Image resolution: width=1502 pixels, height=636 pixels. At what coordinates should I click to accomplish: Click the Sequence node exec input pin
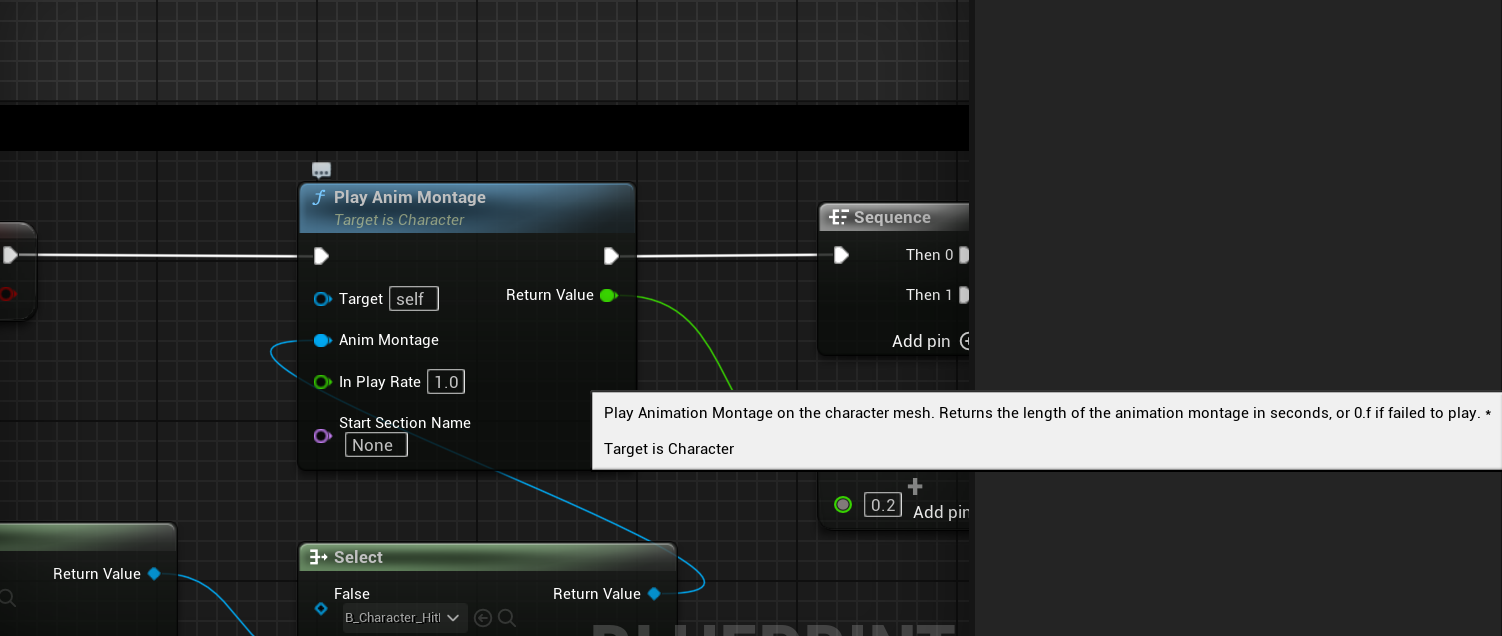(841, 255)
